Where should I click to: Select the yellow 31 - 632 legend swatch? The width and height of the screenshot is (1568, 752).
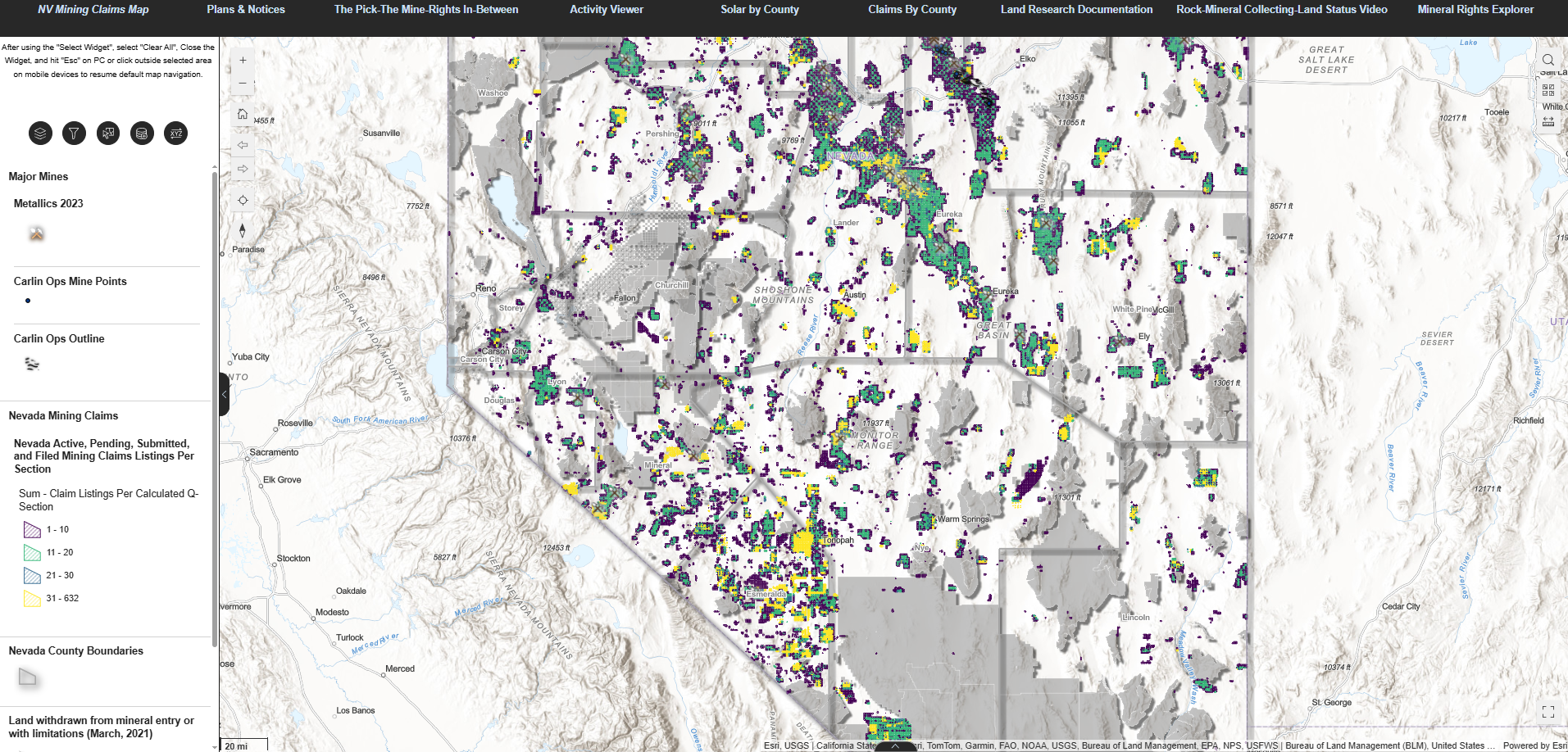click(x=32, y=598)
